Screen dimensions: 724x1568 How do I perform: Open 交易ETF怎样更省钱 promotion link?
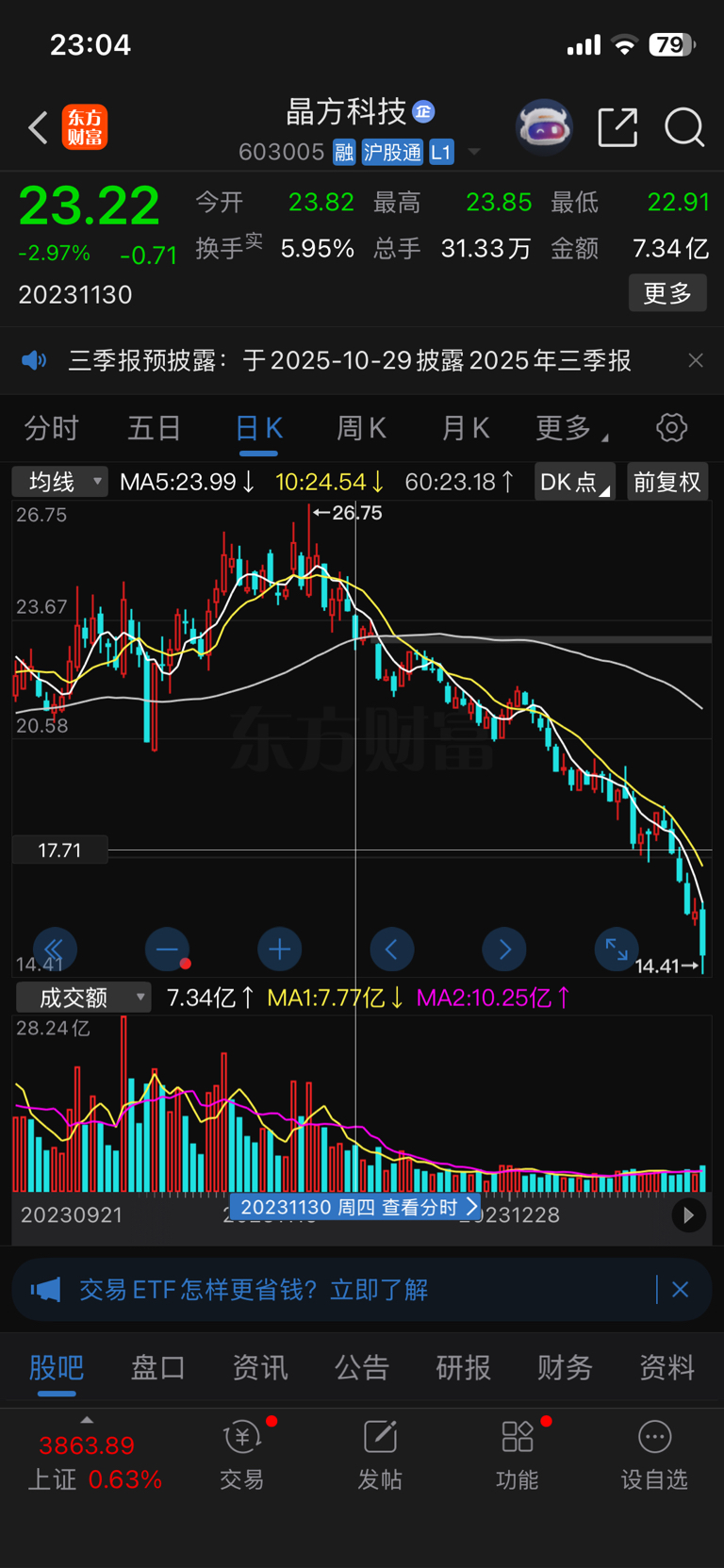tap(254, 1289)
